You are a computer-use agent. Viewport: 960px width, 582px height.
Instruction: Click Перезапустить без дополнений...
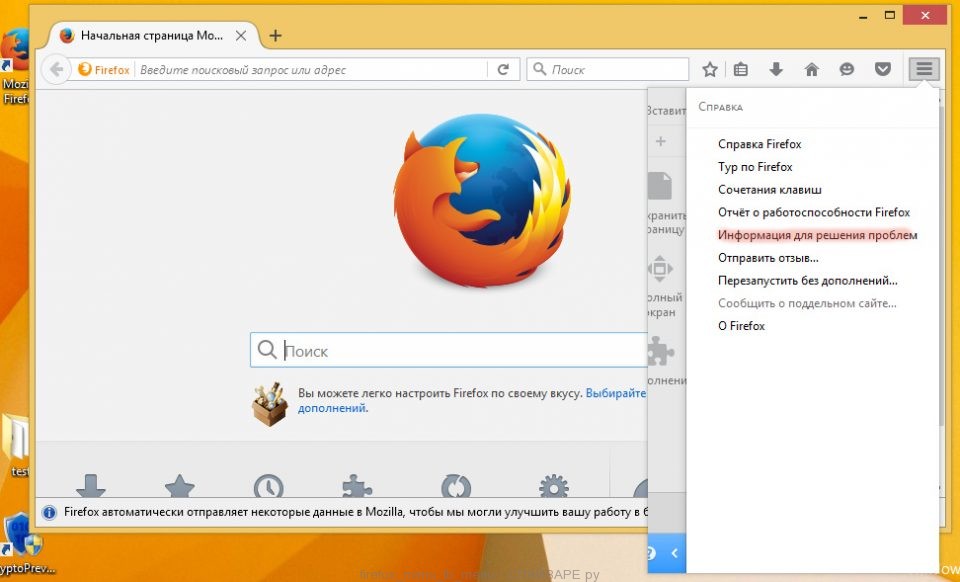point(808,280)
